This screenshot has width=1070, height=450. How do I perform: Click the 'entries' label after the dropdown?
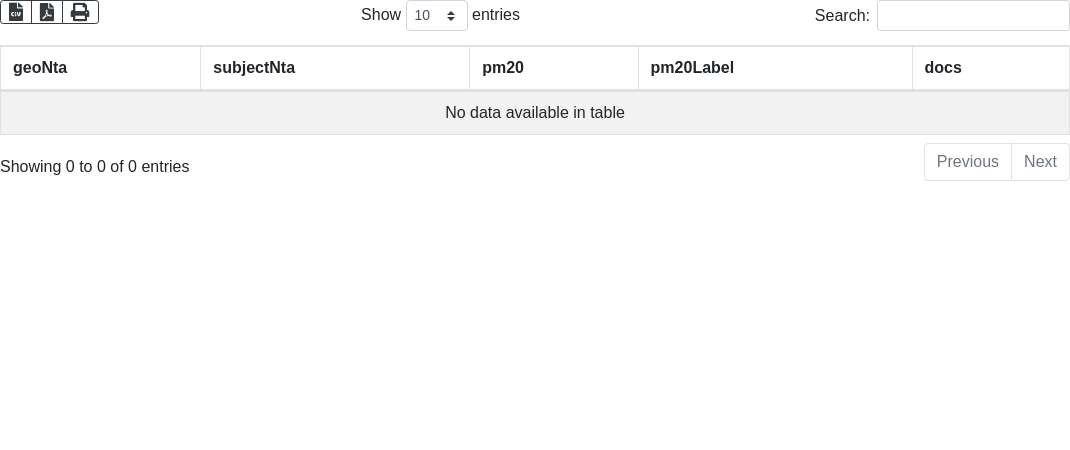pyautogui.click(x=496, y=15)
